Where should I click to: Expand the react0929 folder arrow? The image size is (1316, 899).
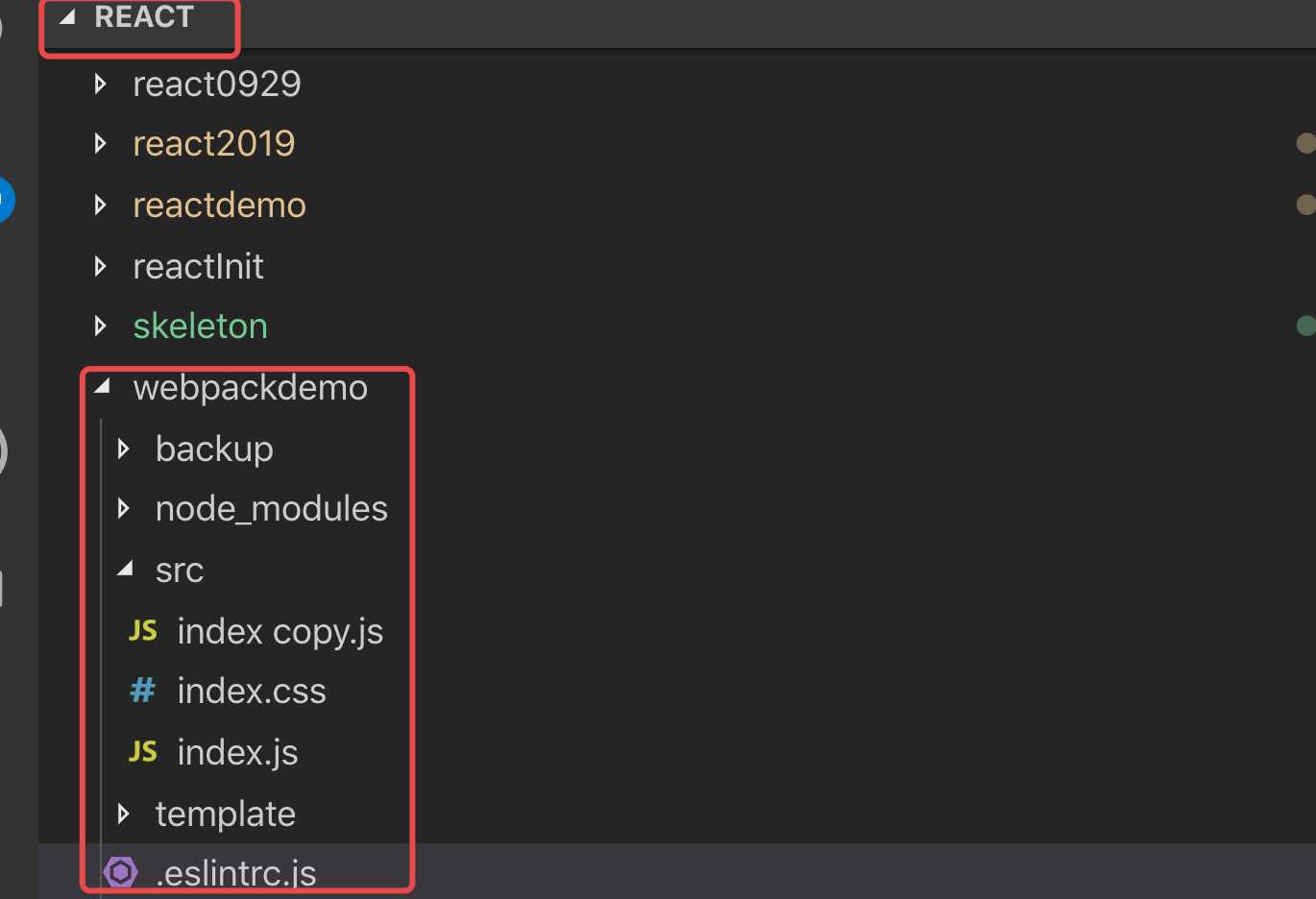100,85
